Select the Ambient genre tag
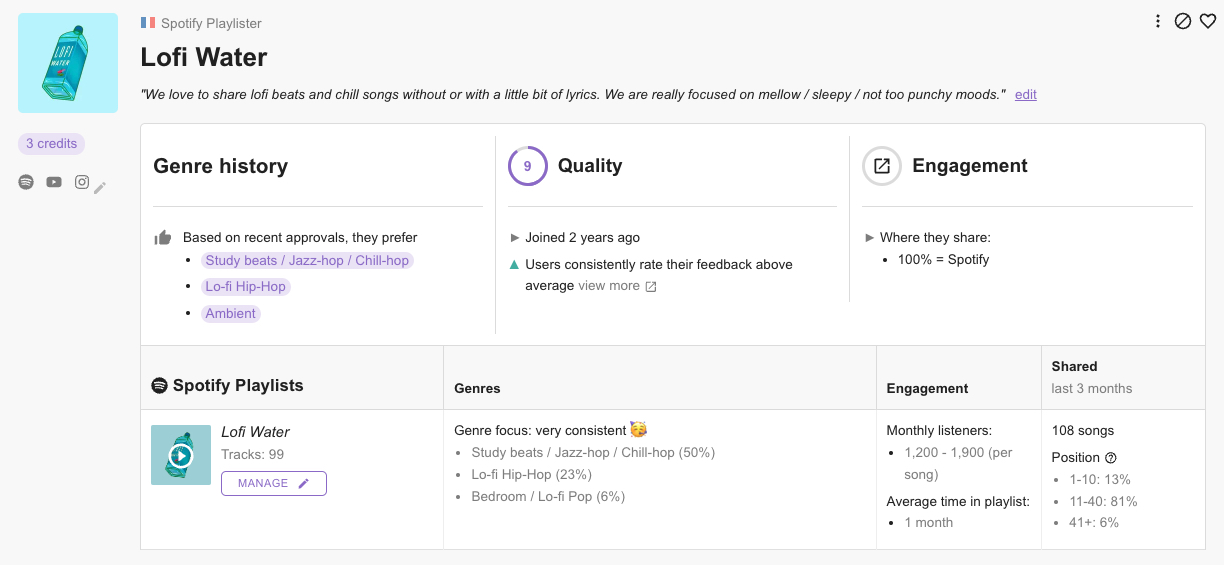1224x565 pixels. 231,313
